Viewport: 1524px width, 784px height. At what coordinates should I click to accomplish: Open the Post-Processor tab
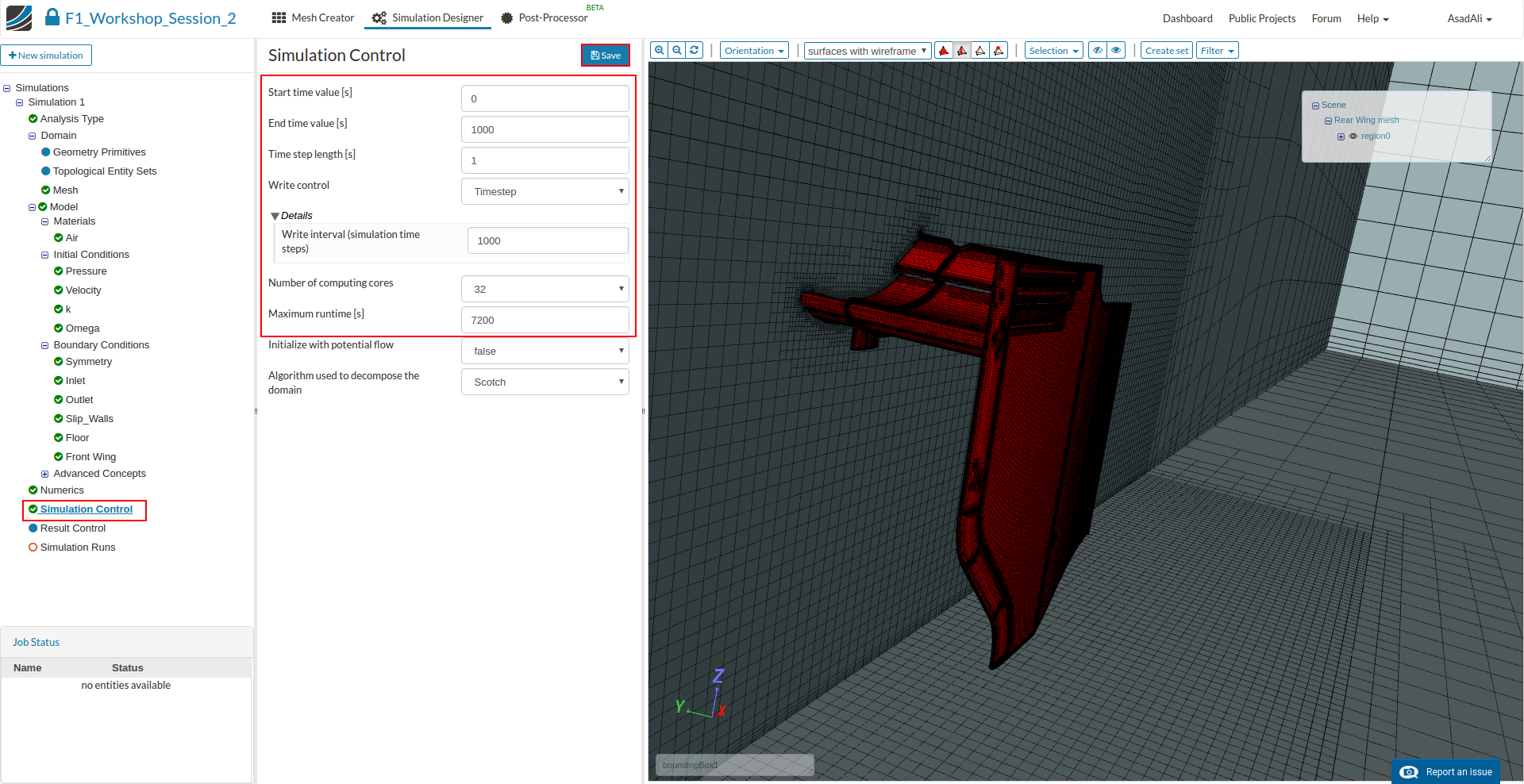(x=545, y=17)
